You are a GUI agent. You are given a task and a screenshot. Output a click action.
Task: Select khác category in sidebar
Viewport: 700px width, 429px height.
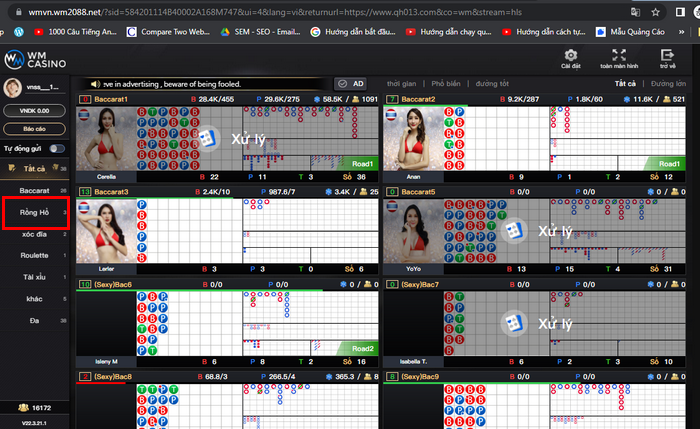[34, 299]
